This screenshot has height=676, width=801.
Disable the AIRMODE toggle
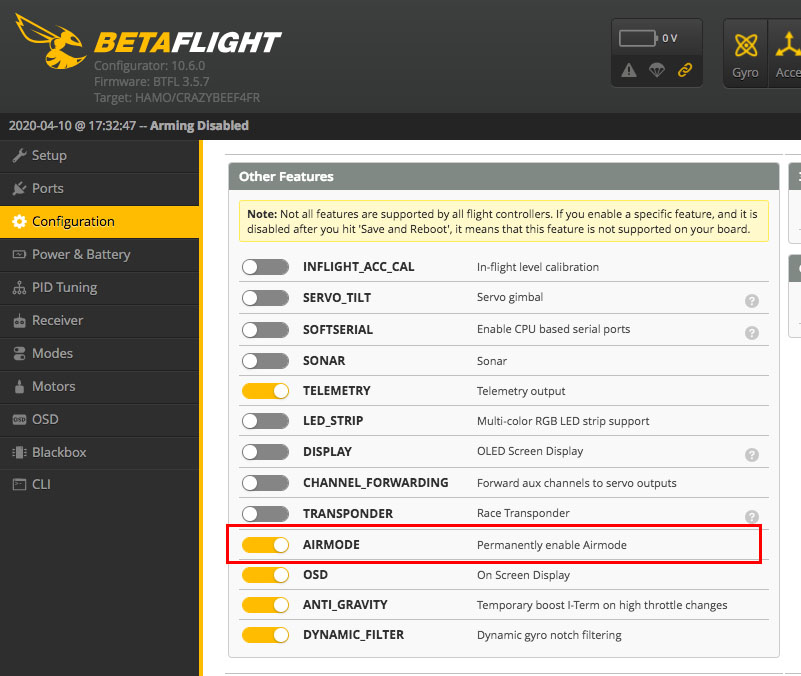(265, 545)
